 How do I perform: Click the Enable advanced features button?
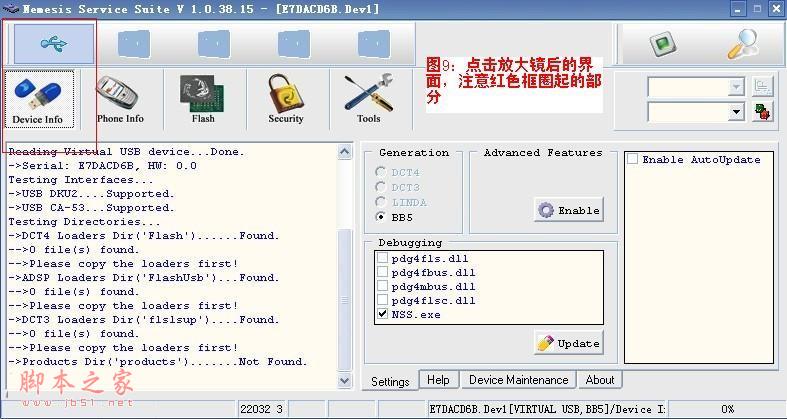click(x=569, y=210)
